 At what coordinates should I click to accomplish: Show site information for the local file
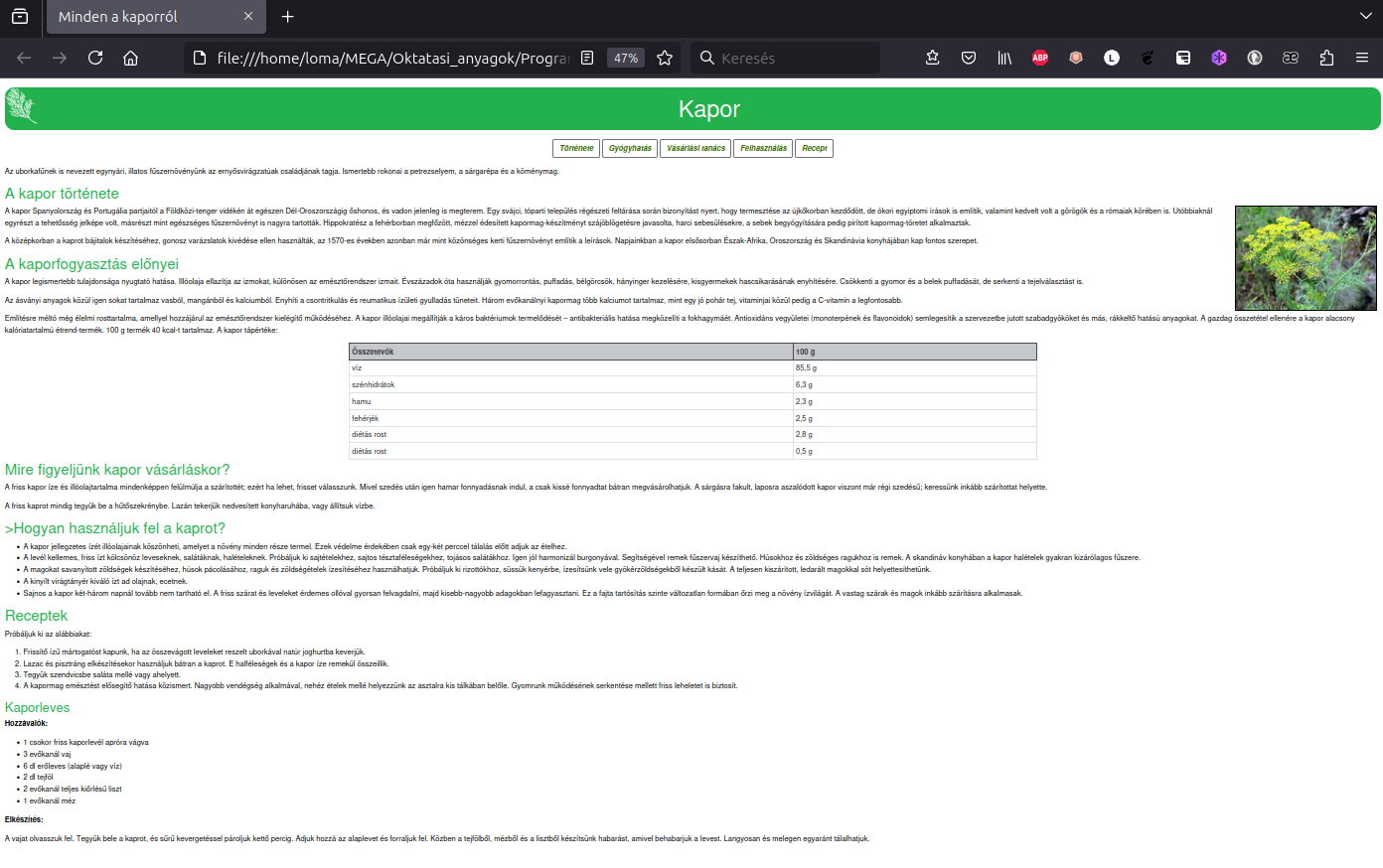click(200, 58)
